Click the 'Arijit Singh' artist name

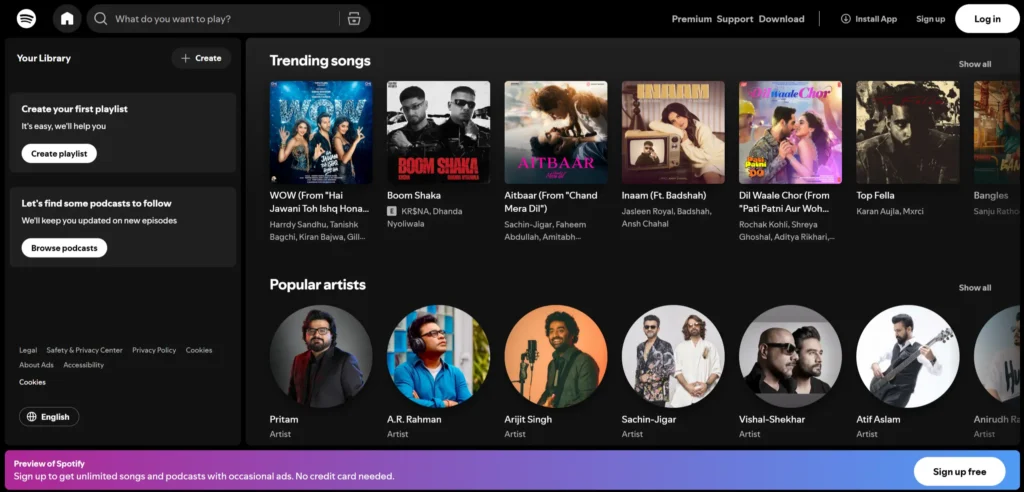(528, 419)
